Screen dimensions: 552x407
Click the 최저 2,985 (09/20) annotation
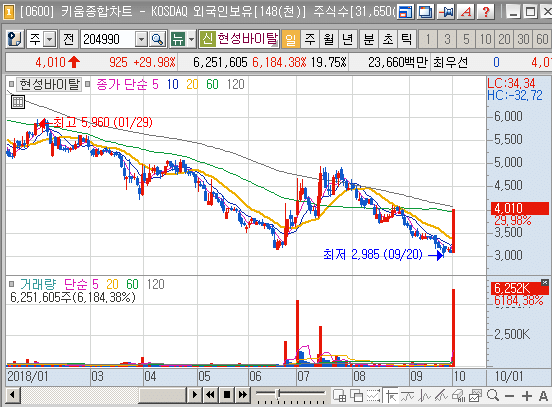[x=372, y=254]
